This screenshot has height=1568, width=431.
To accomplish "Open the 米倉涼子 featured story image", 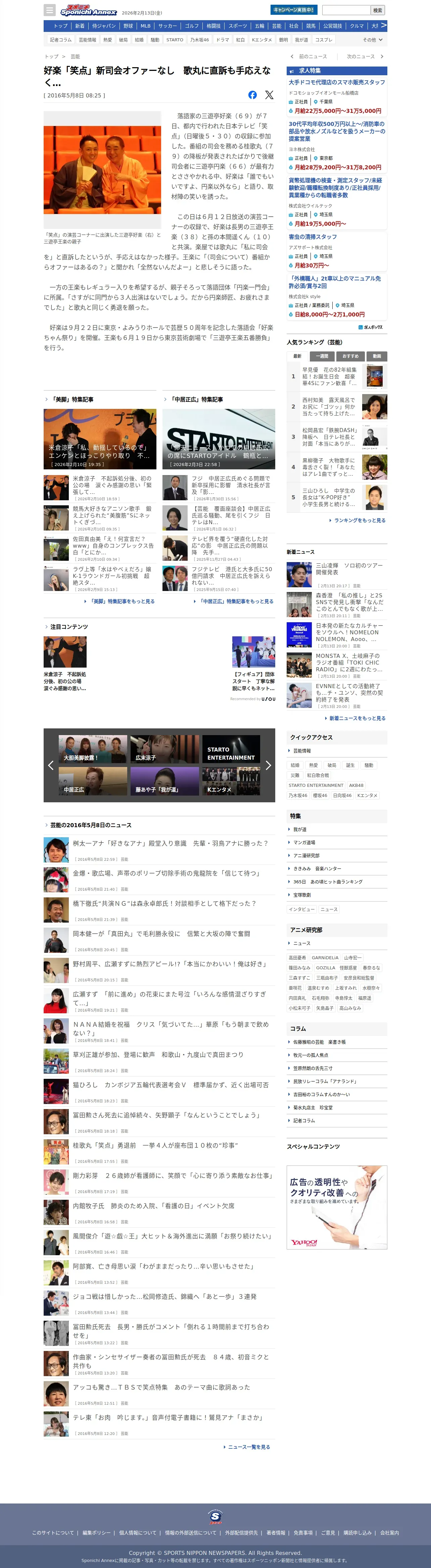I will coord(100,439).
